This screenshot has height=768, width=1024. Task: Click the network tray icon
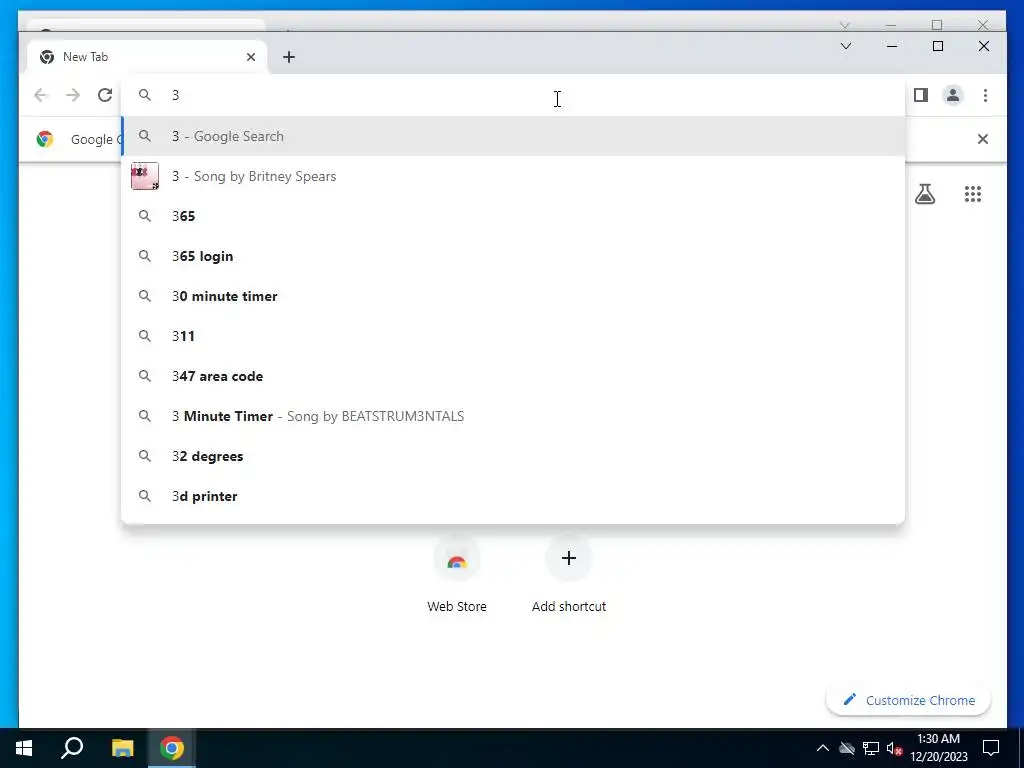pyautogui.click(x=871, y=748)
